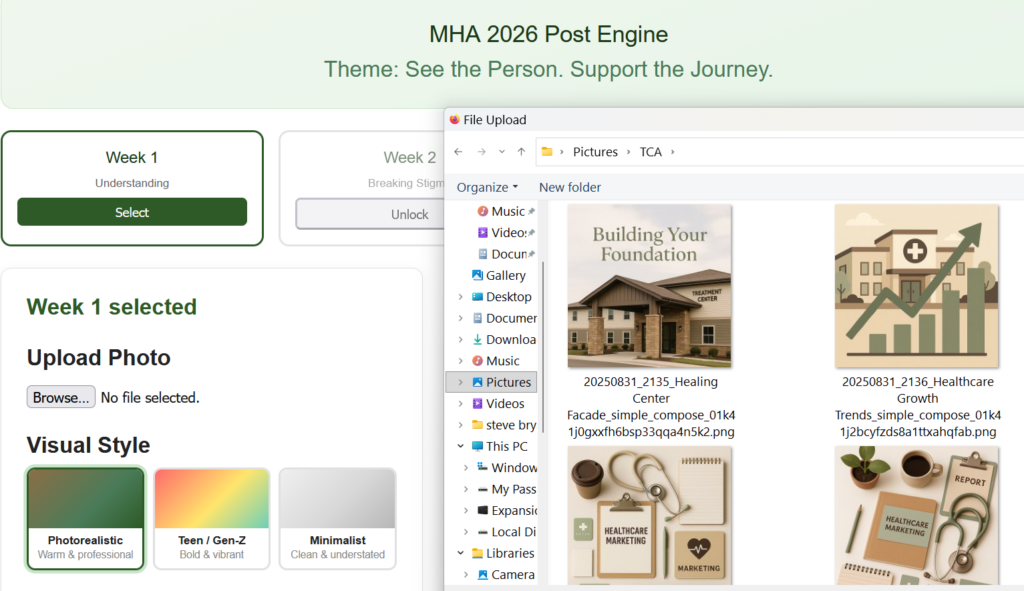This screenshot has width=1024, height=591.
Task: Select TCA in the address breadcrumb
Action: [x=650, y=152]
